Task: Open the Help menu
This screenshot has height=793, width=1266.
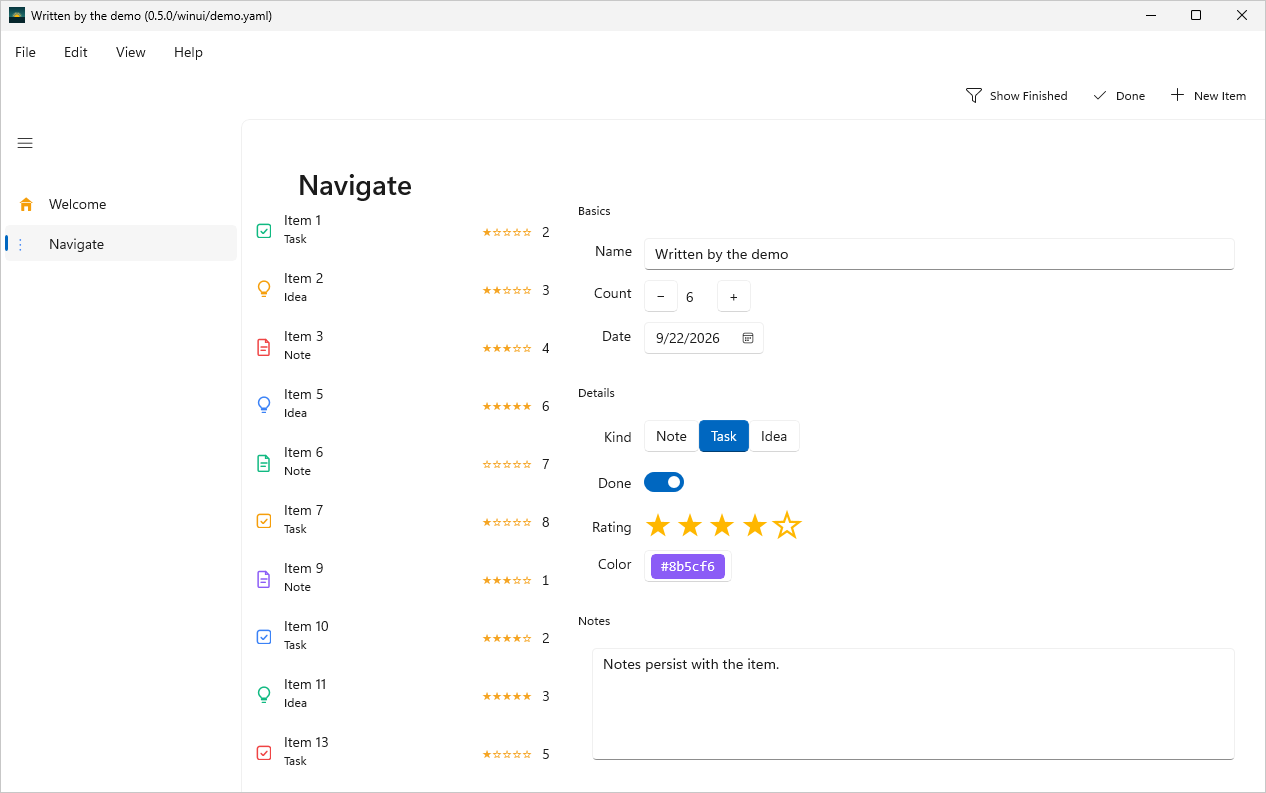Action: pyautogui.click(x=188, y=52)
